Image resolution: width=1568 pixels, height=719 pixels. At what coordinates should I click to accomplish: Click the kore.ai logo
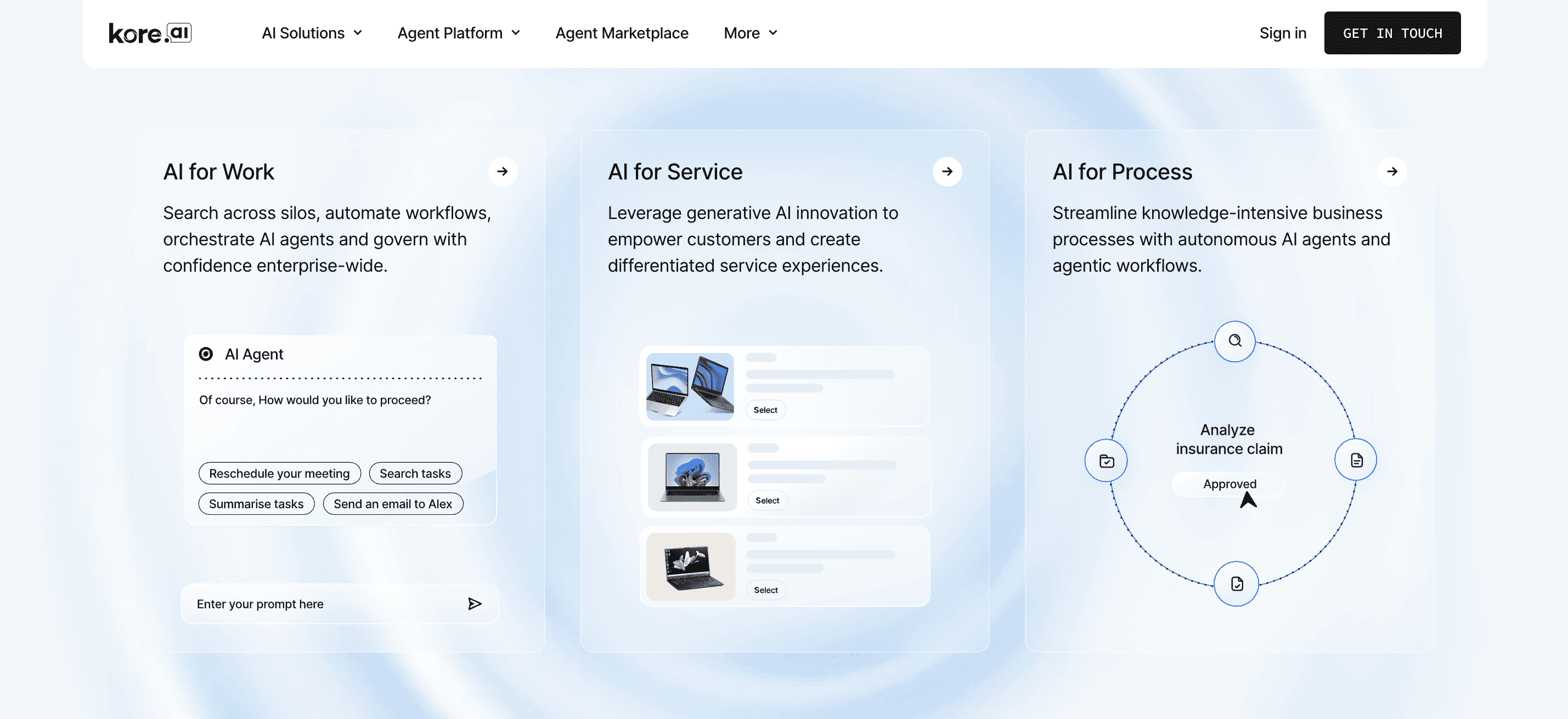pos(149,33)
